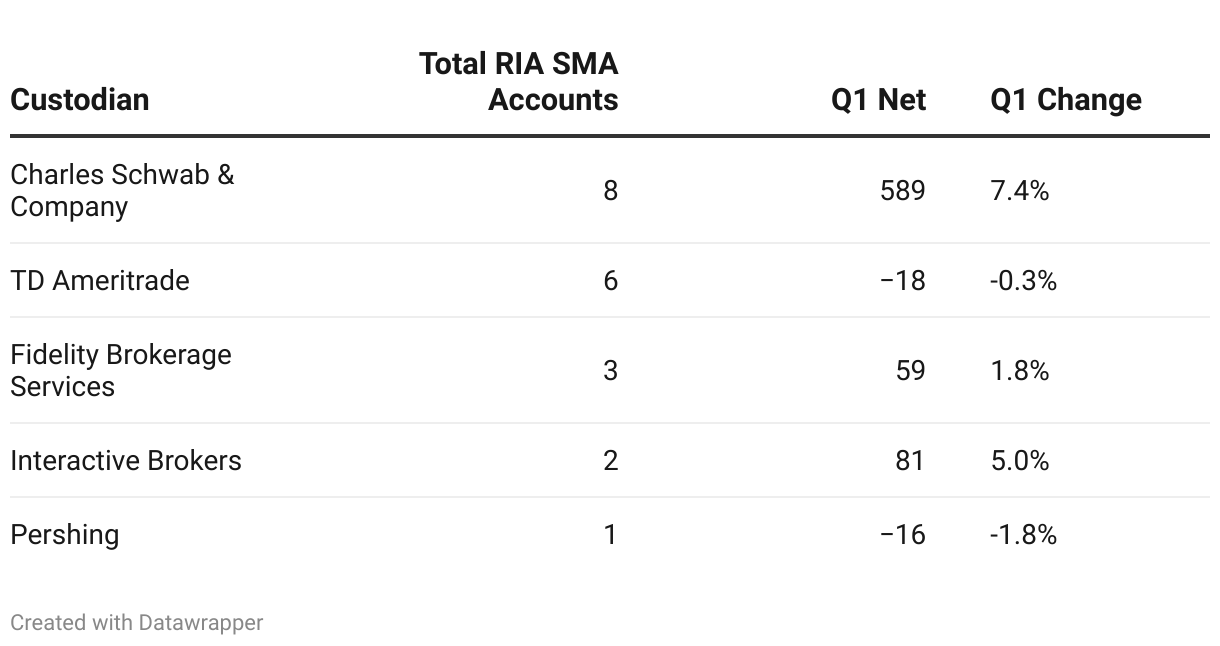This screenshot has height=646, width=1220.
Task: Click Charles Schwab's account count 8
Action: pos(610,190)
